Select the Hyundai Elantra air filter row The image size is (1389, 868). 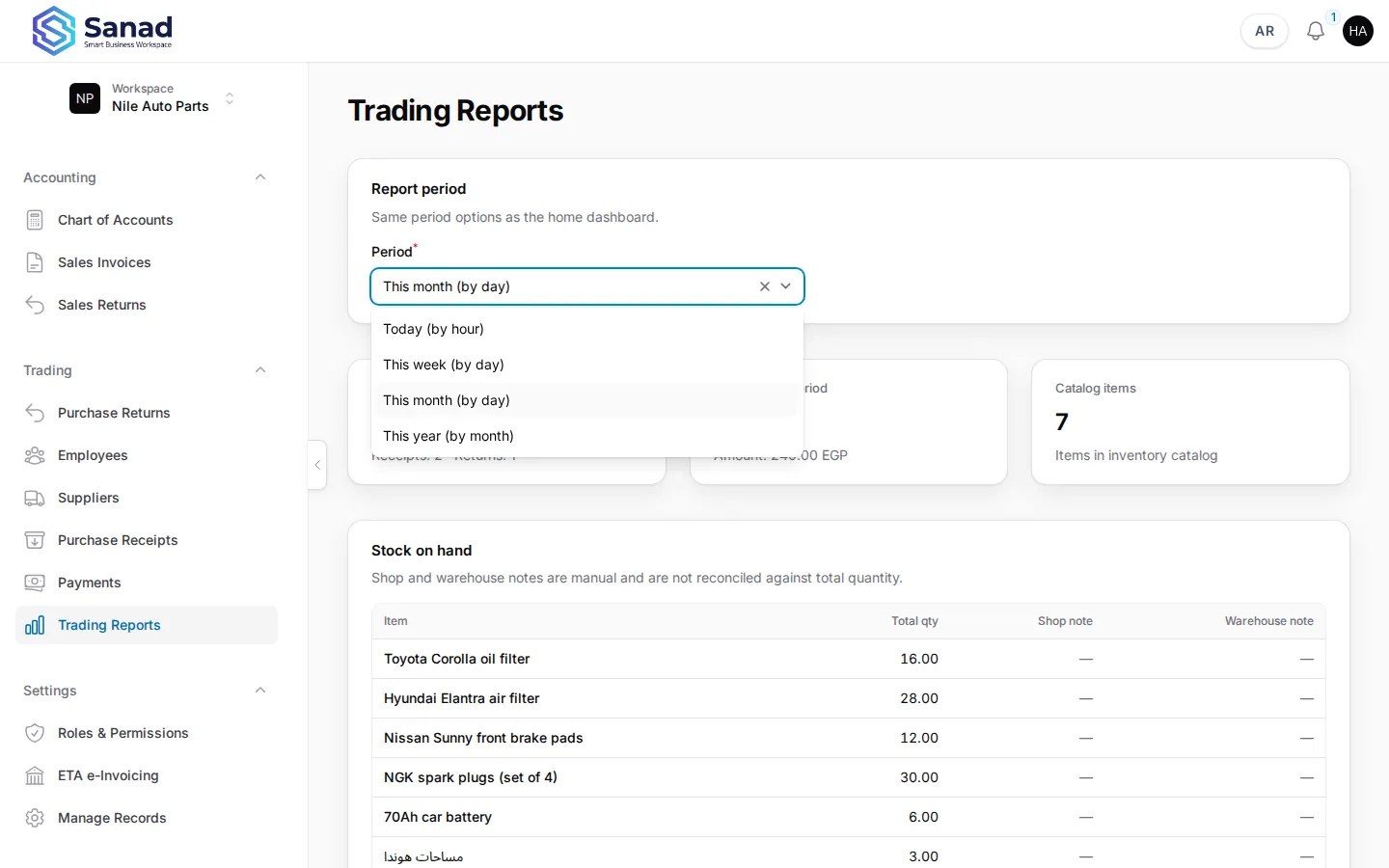[x=849, y=698]
